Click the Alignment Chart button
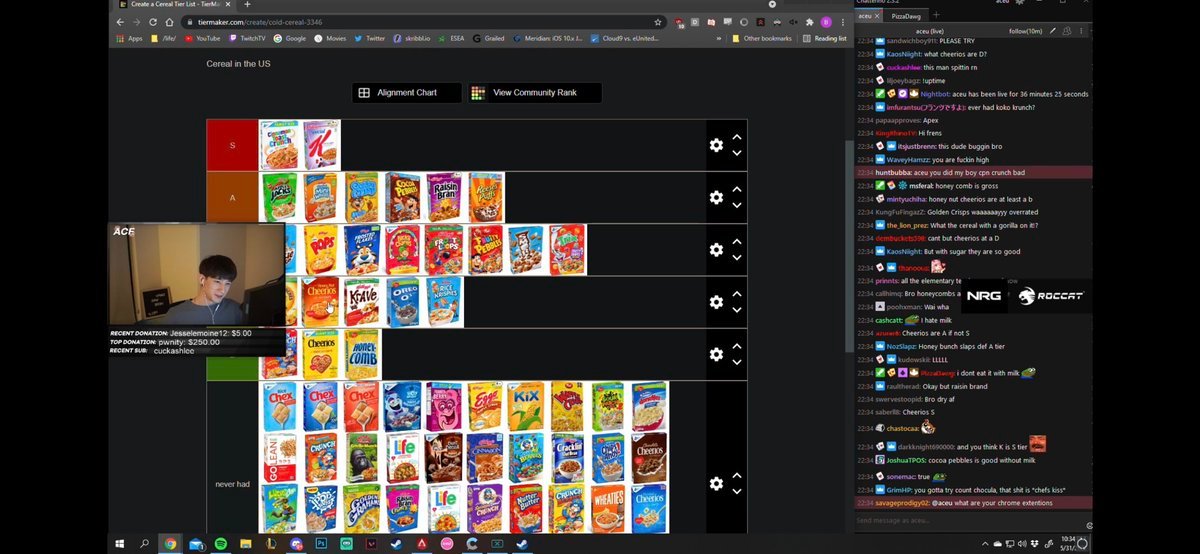The width and height of the screenshot is (1200, 554). click(407, 93)
